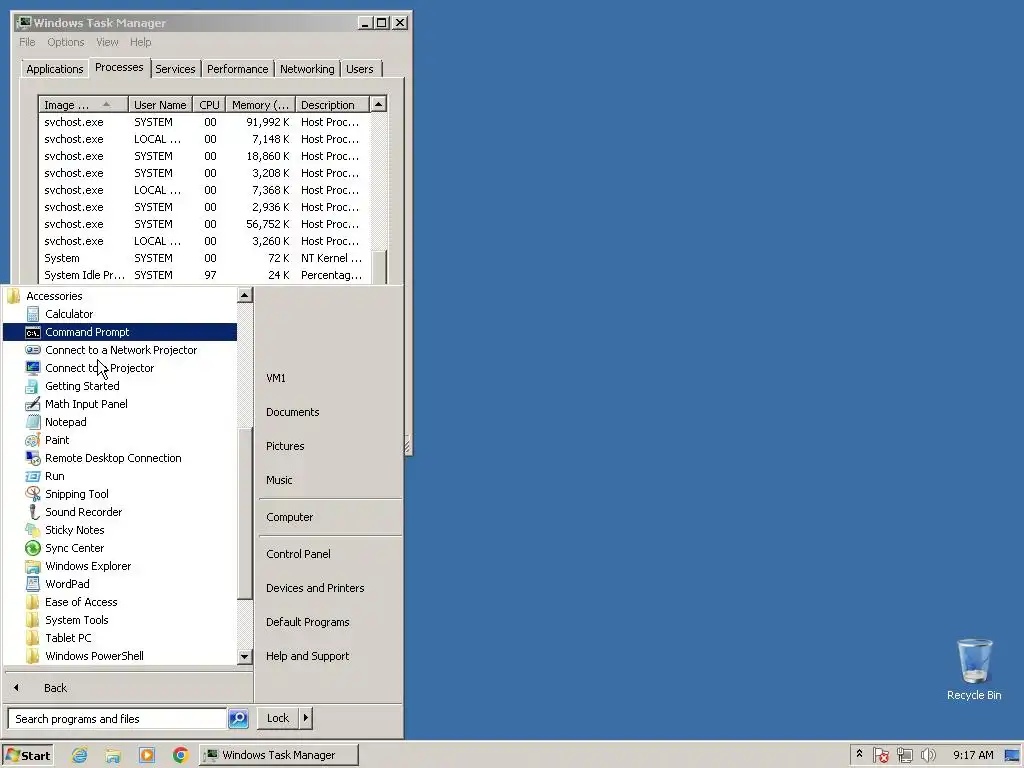1024x768 pixels.
Task: Launch Math Input Panel
Action: [x=86, y=404]
